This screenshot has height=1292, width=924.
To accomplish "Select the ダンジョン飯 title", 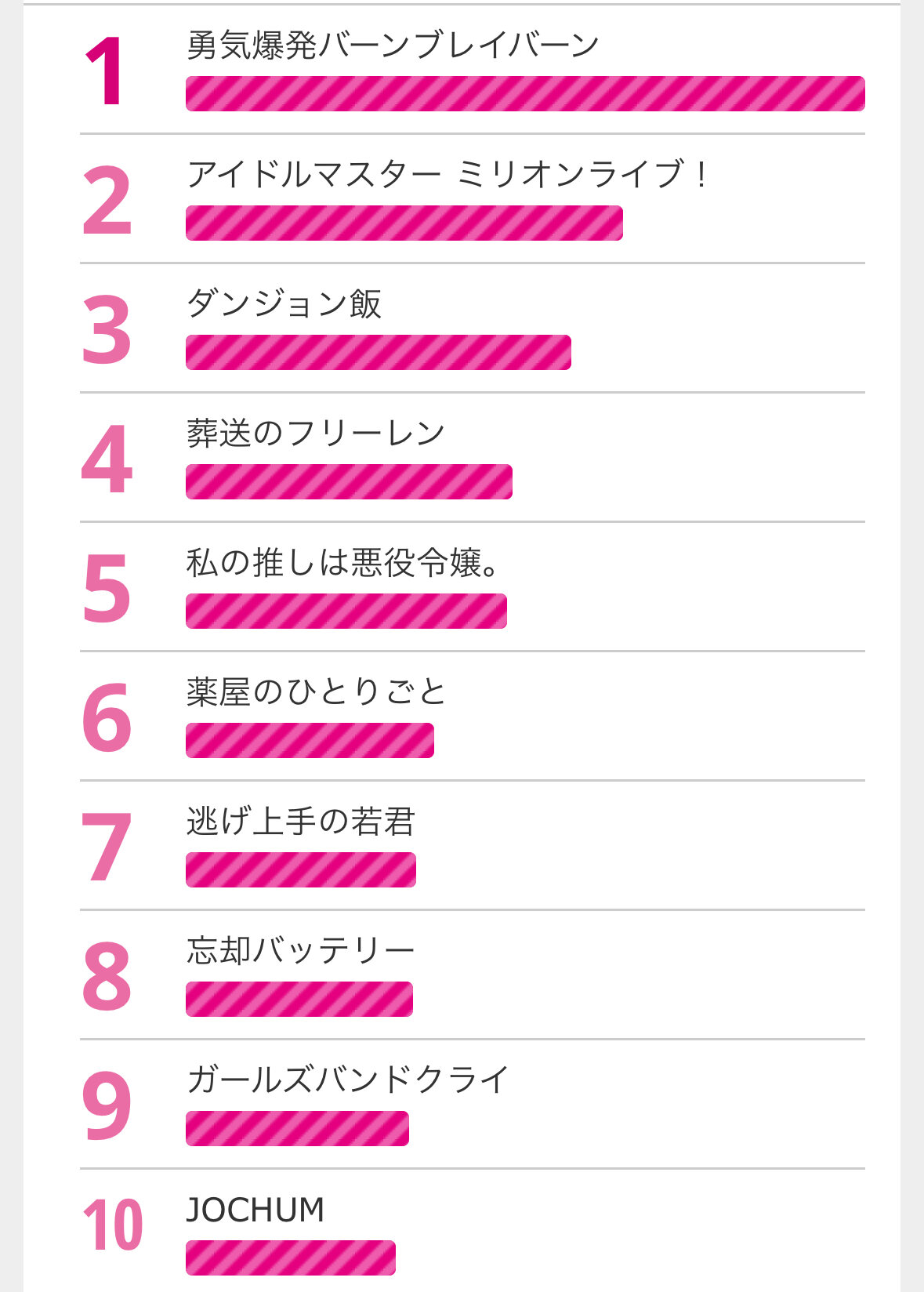I will click(284, 304).
